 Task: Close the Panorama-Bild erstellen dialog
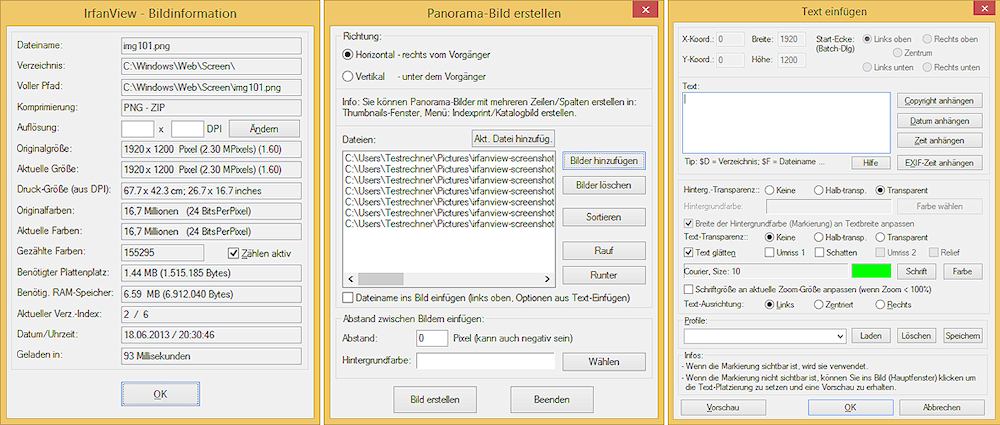pos(644,9)
